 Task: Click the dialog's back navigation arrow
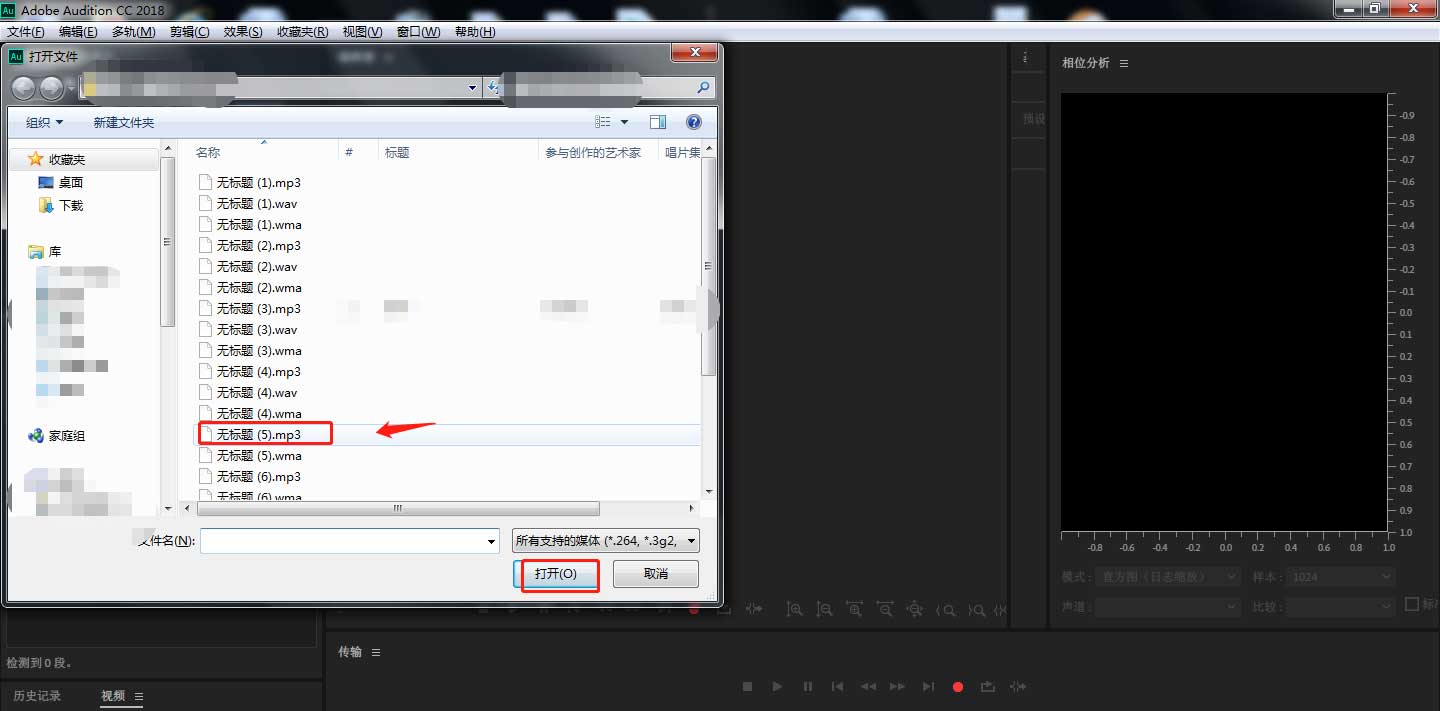point(23,88)
